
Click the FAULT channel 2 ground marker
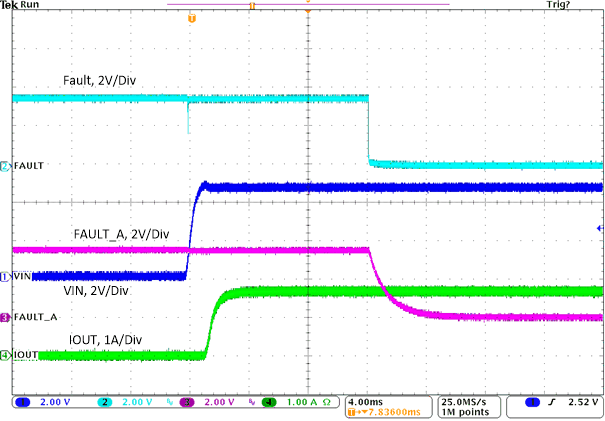pyautogui.click(x=5, y=165)
